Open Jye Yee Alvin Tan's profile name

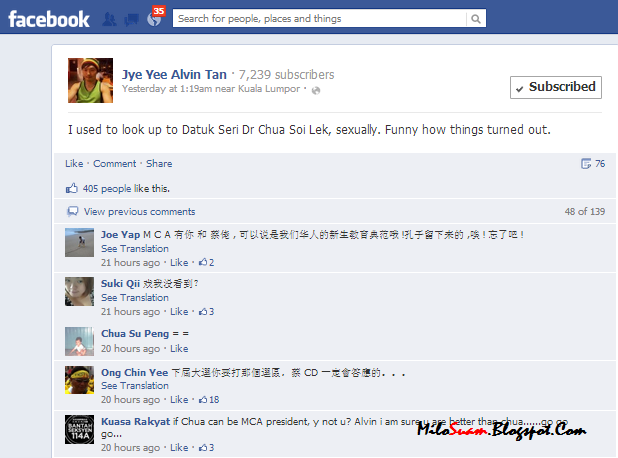tap(174, 74)
